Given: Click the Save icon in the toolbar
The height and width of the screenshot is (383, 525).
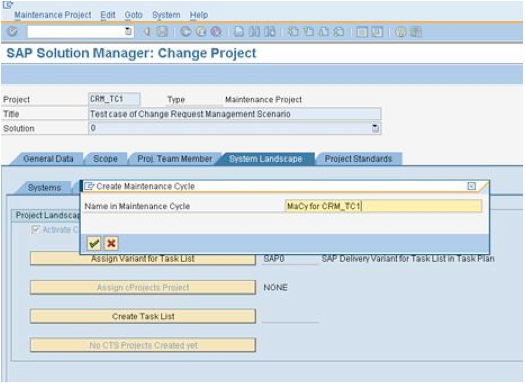Looking at the screenshot, I should tap(162, 32).
